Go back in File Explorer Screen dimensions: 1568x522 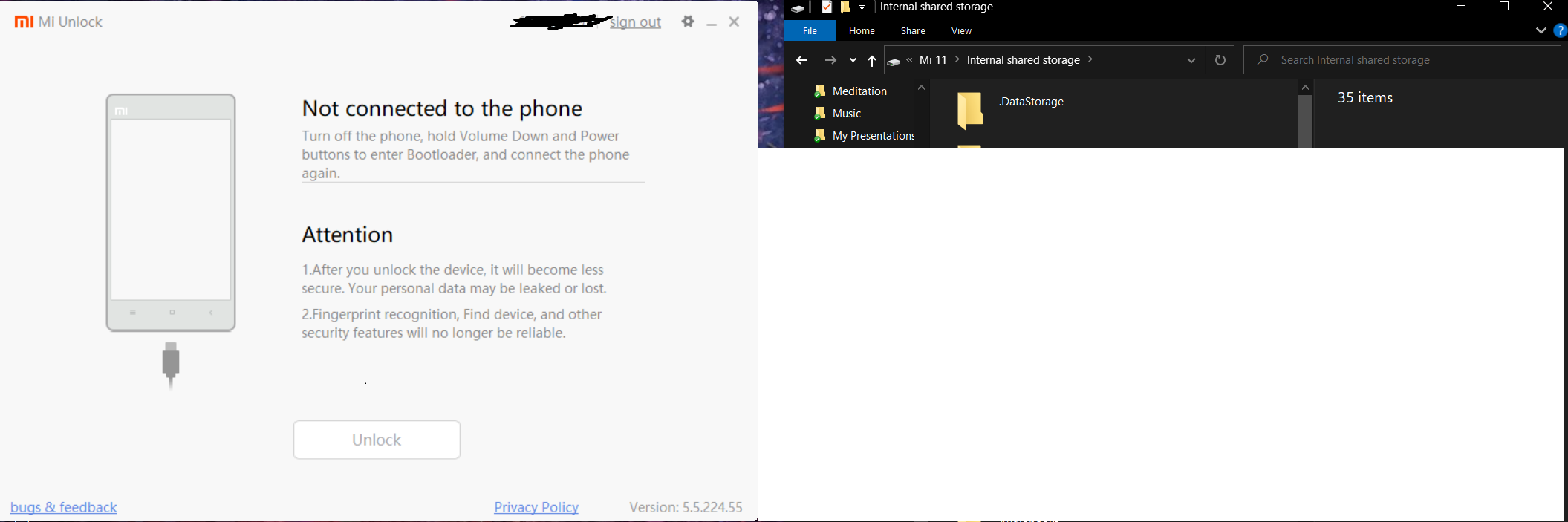[801, 60]
